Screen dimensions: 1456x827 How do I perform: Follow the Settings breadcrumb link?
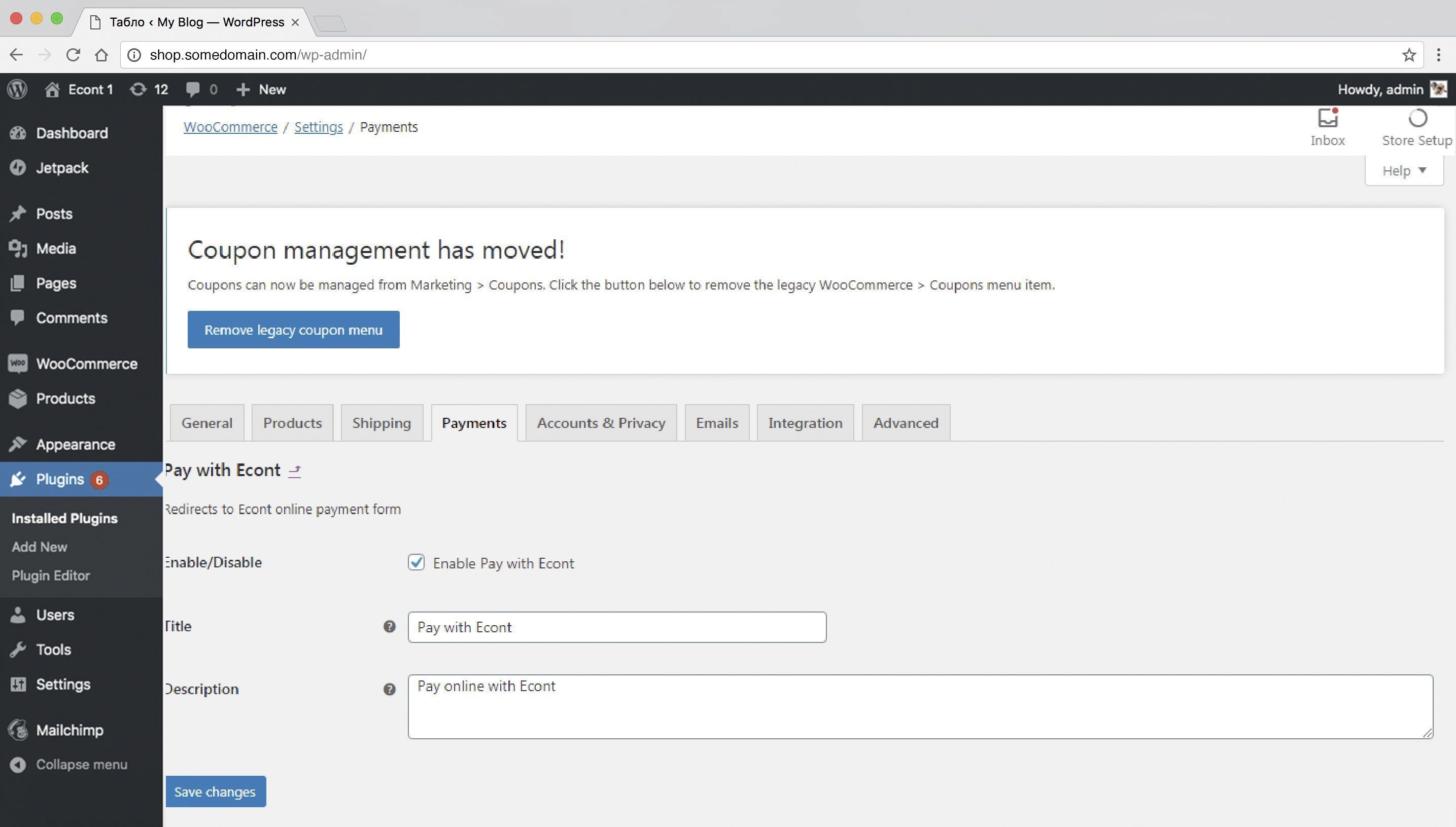pyautogui.click(x=318, y=127)
